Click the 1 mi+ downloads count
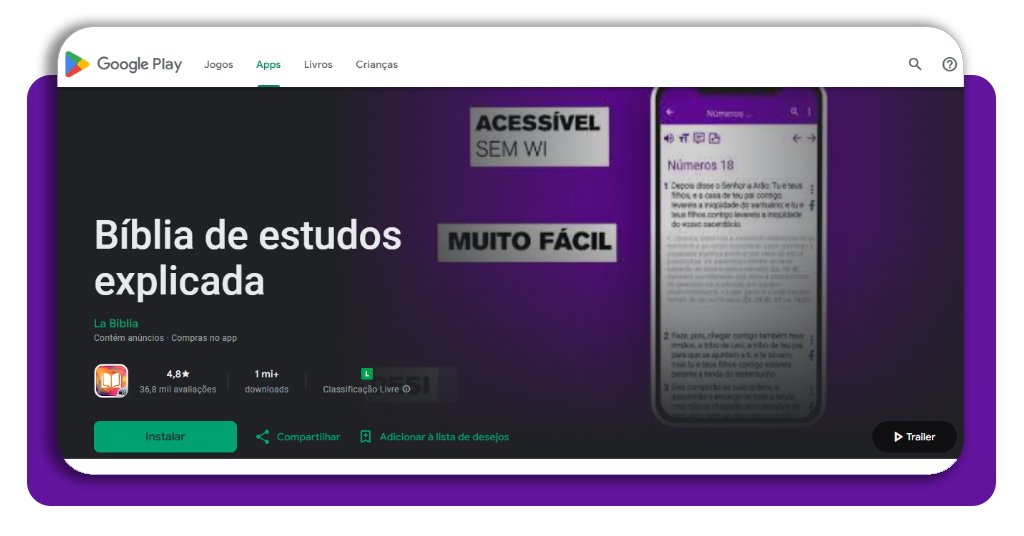 coord(266,374)
